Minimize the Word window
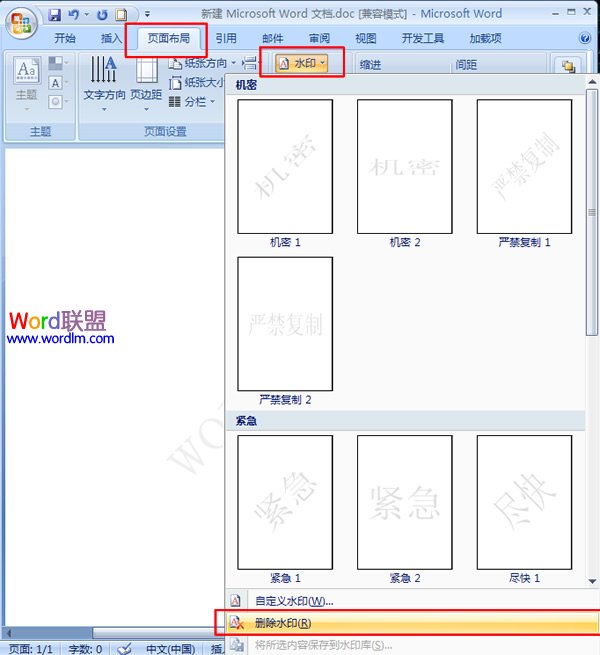This screenshot has height=655, width=600. [x=555, y=14]
